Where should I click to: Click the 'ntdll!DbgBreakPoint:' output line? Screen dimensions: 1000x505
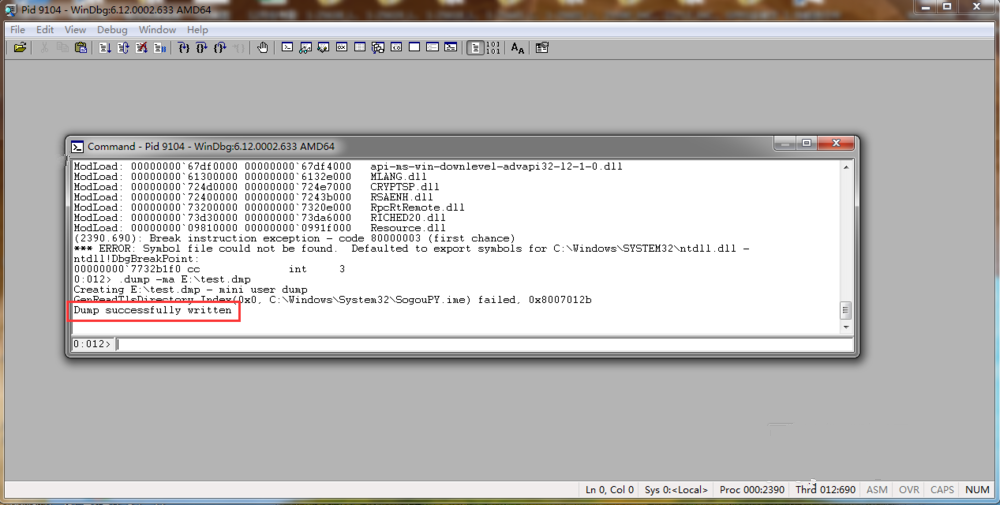[x=136, y=259]
